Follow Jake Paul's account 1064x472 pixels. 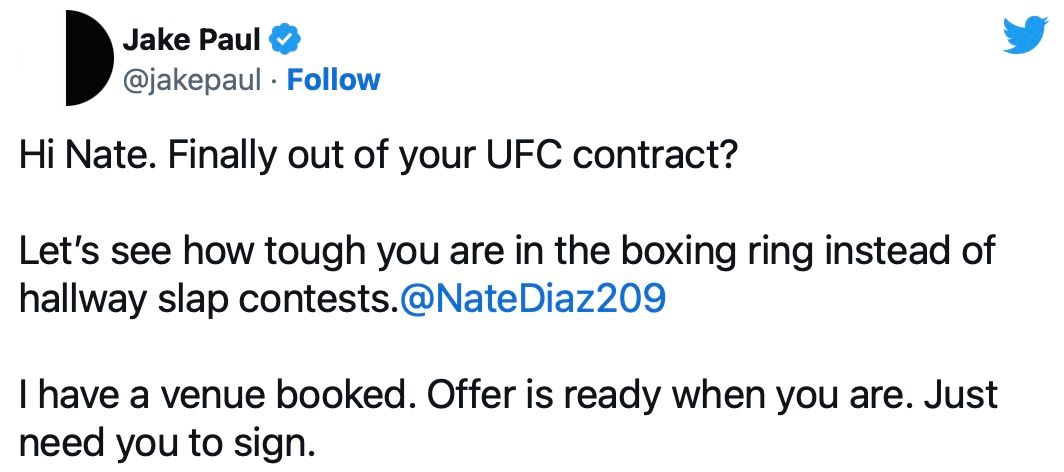tap(333, 80)
